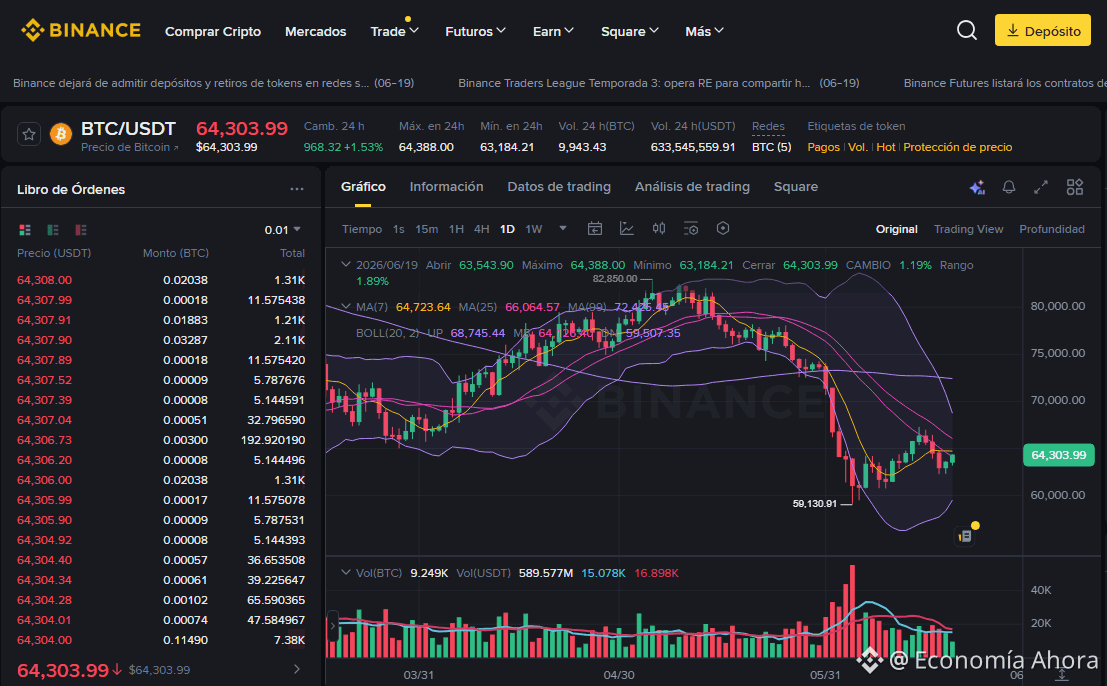Switch chart to Original view

(x=897, y=229)
